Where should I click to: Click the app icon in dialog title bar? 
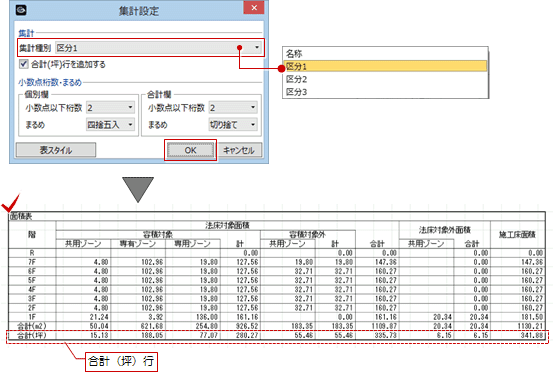point(21,10)
